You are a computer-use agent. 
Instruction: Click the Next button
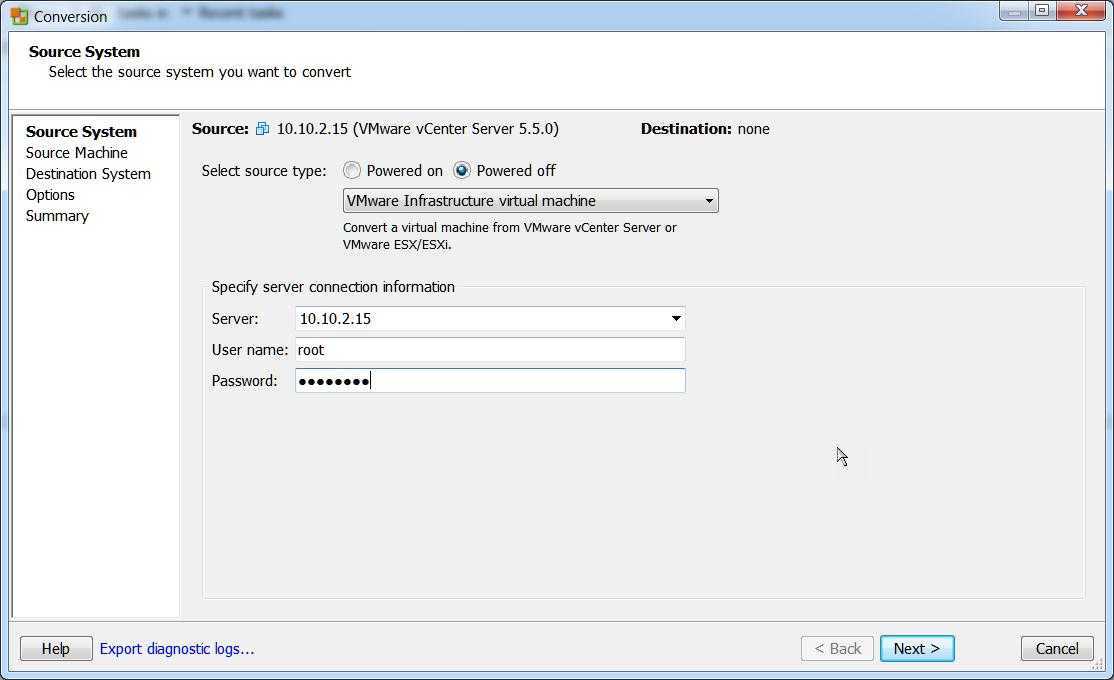pos(916,648)
